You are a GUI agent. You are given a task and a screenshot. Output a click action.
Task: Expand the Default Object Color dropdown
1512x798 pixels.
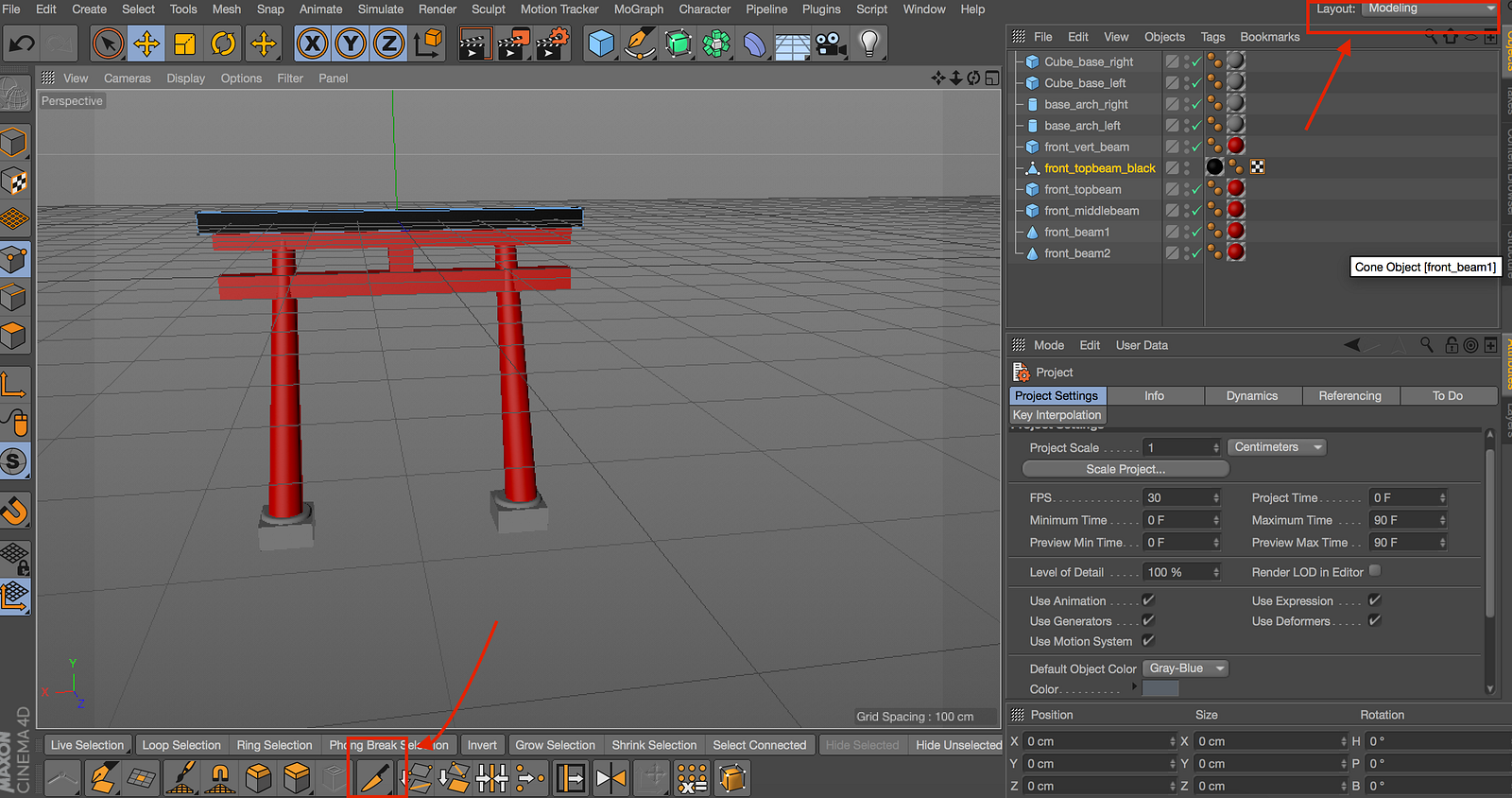(1186, 668)
